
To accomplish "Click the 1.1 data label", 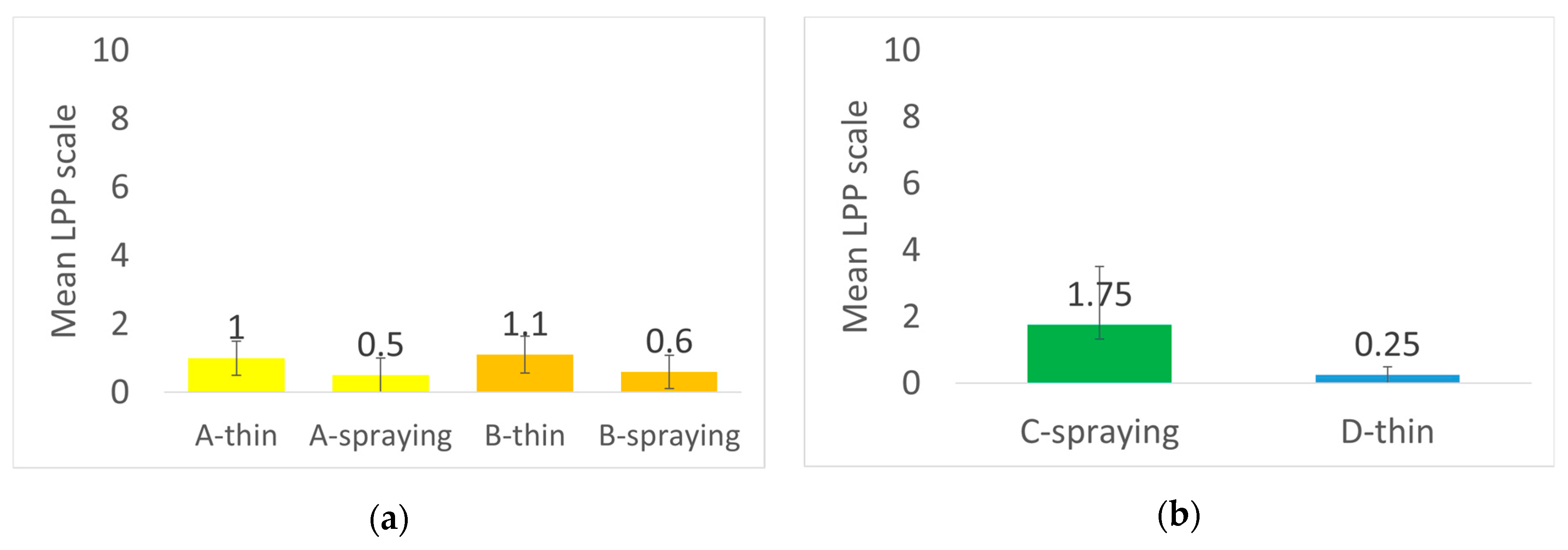I will click(525, 324).
